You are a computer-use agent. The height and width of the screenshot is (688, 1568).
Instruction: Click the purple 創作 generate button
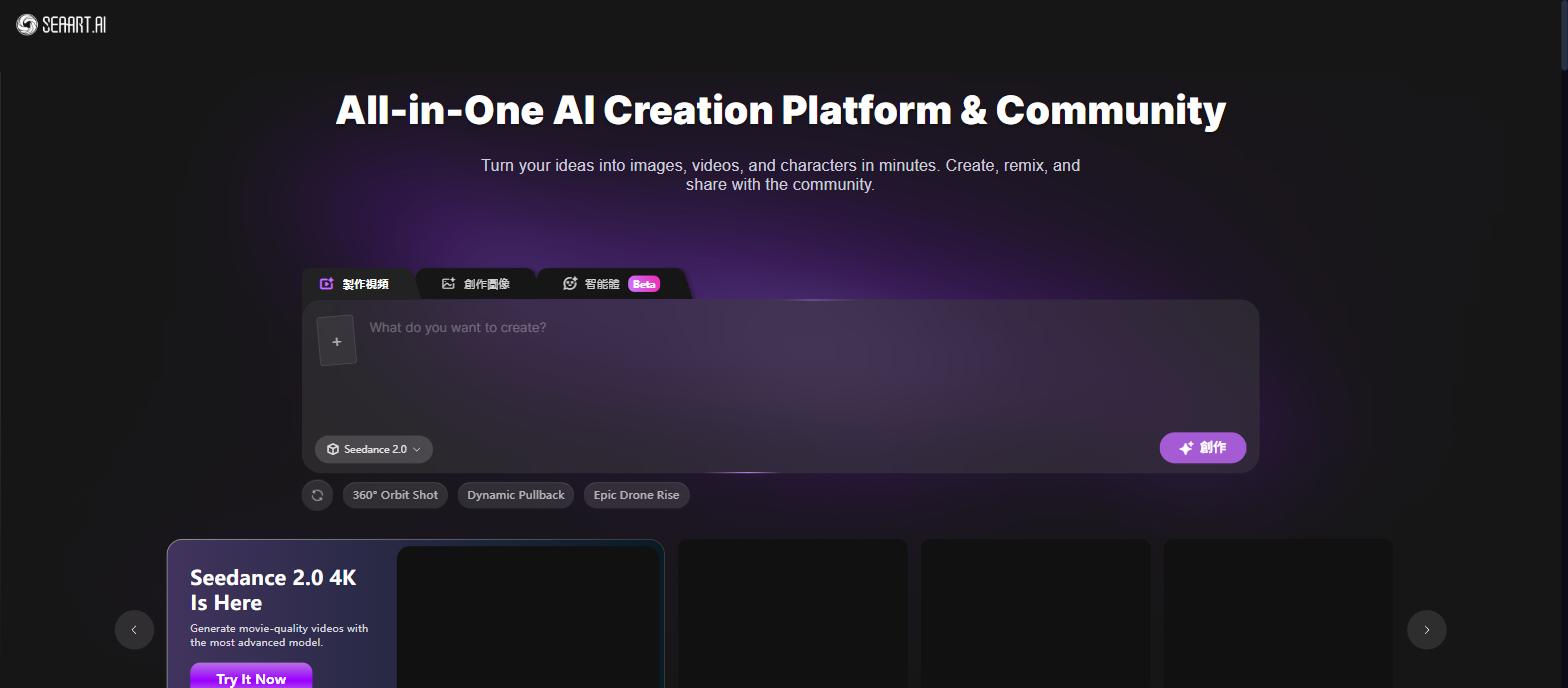(x=1203, y=448)
